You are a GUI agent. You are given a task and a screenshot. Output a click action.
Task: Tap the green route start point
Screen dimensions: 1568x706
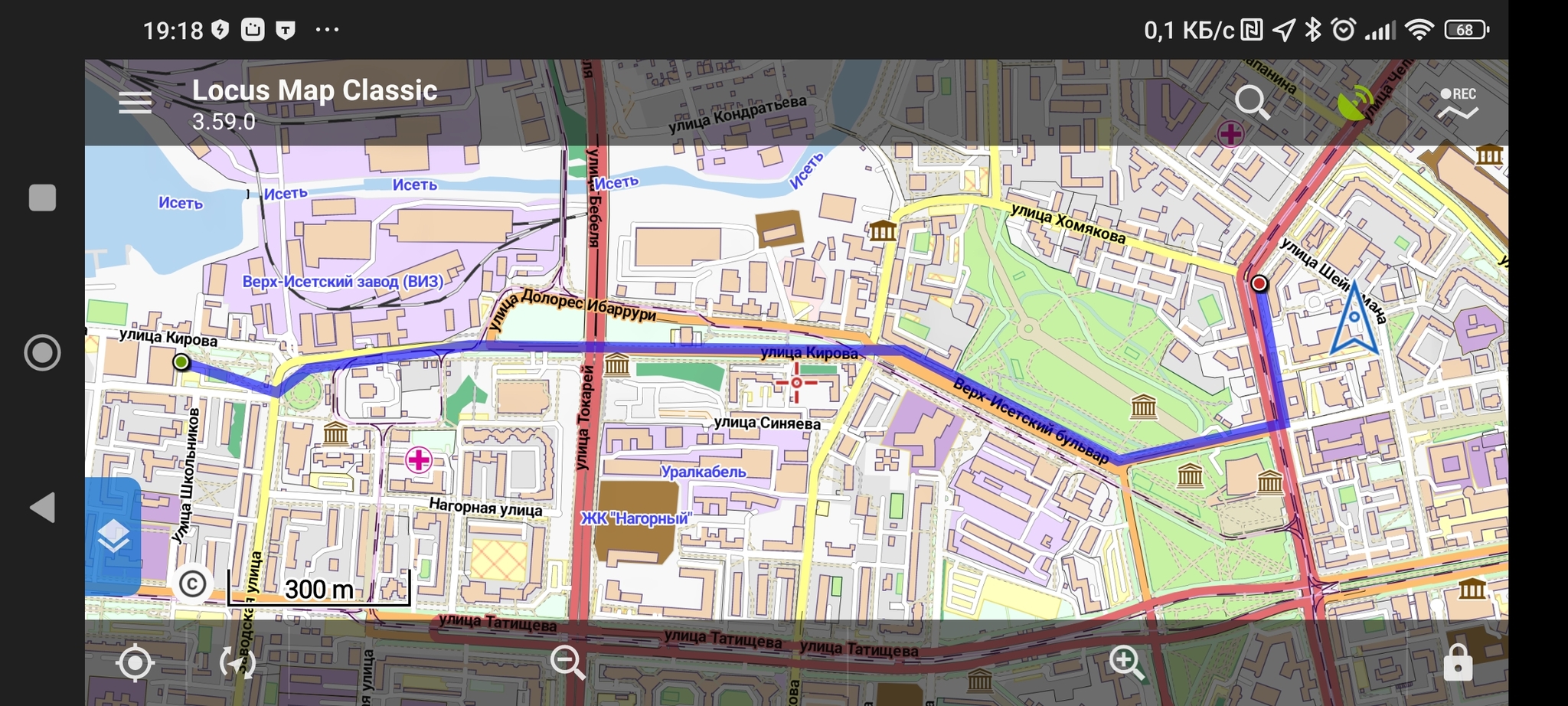tap(181, 361)
